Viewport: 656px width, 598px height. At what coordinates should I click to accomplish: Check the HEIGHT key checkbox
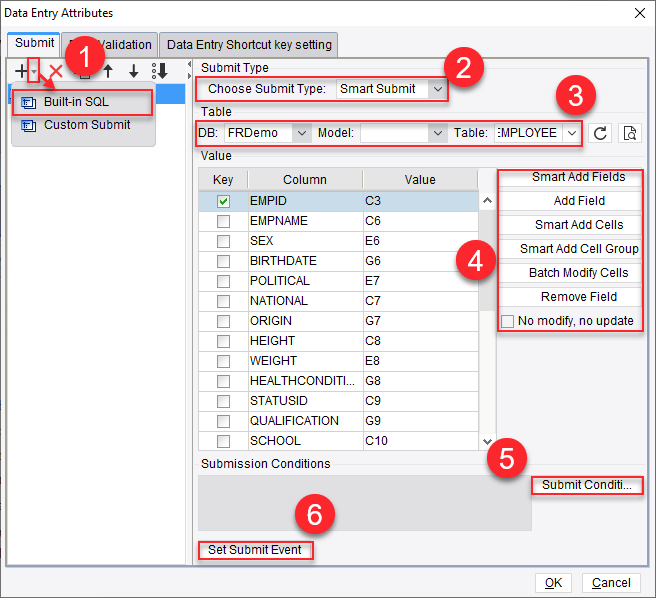click(x=223, y=341)
